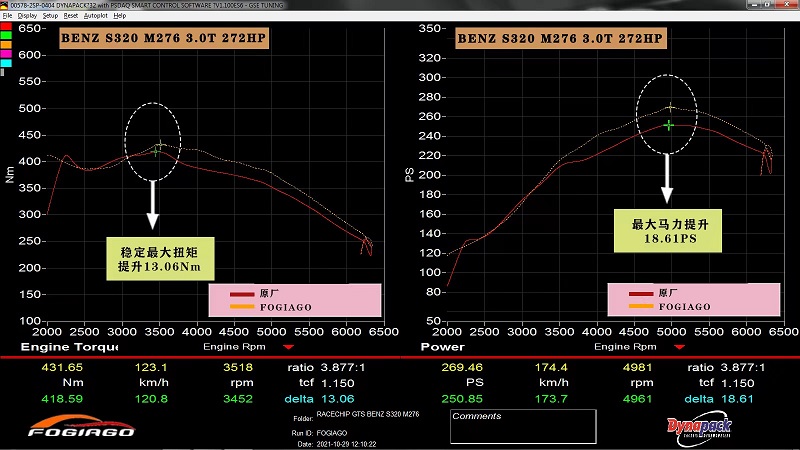Expand the right Engine Rpm axis dropdown
The width and height of the screenshot is (800, 450).
click(x=683, y=347)
